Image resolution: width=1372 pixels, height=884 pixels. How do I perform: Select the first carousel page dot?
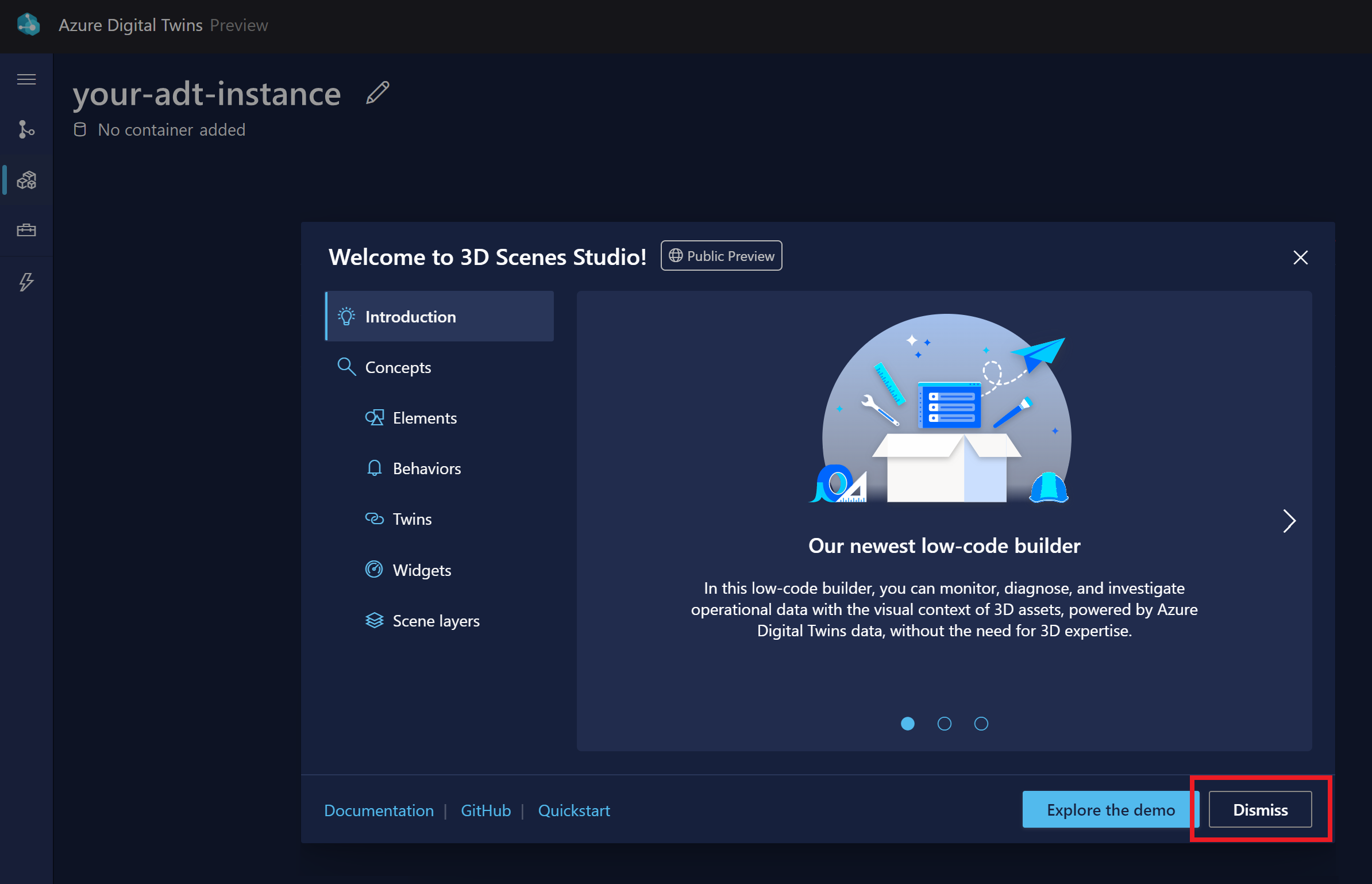pyautogui.click(x=907, y=724)
